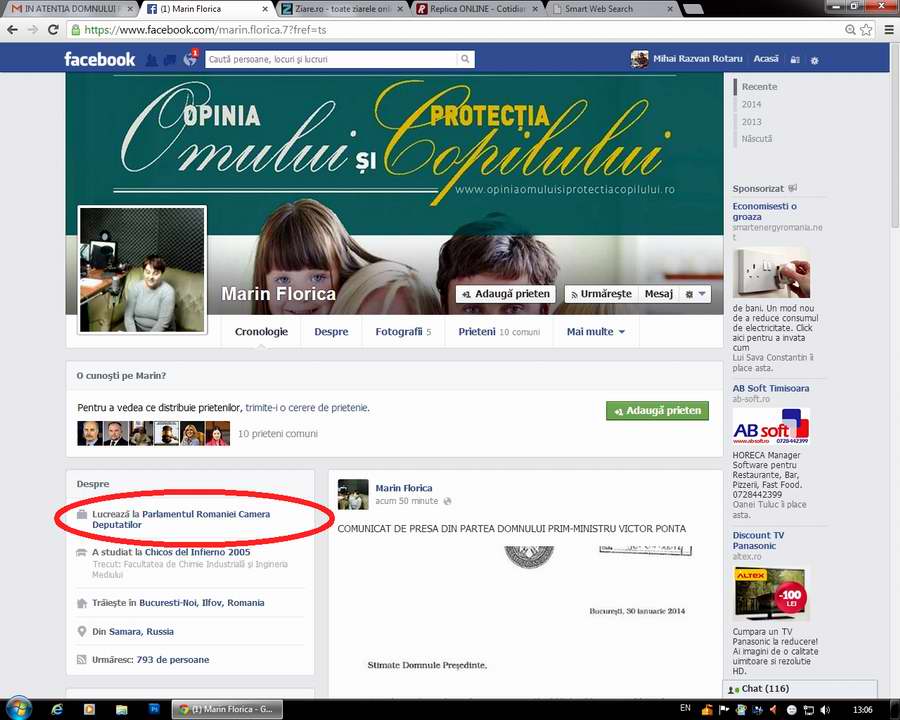The image size is (900, 720).
Task: Open Economisesti o groaza ad link
Action: click(764, 211)
